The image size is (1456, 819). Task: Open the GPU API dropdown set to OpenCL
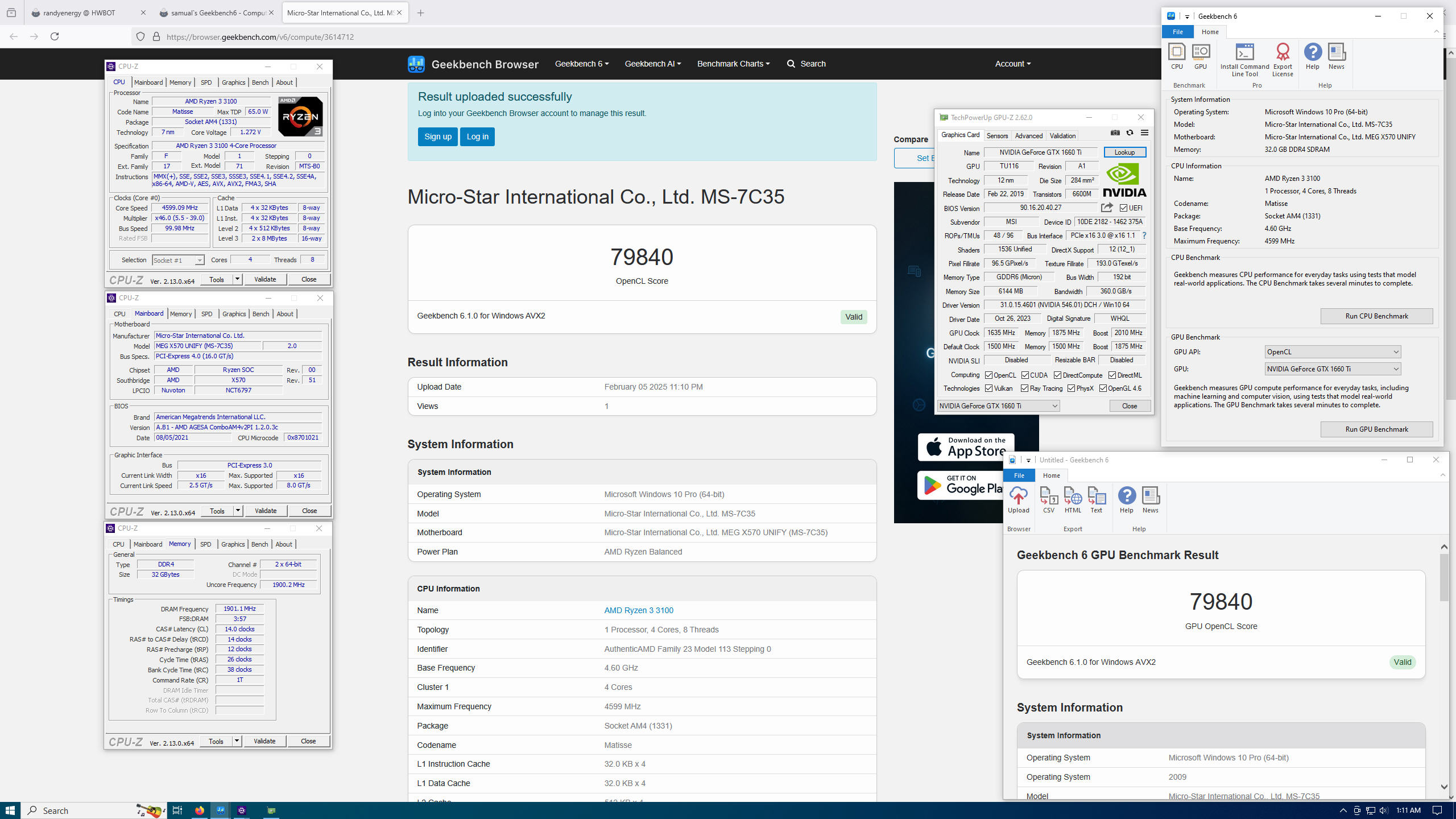(x=1332, y=352)
